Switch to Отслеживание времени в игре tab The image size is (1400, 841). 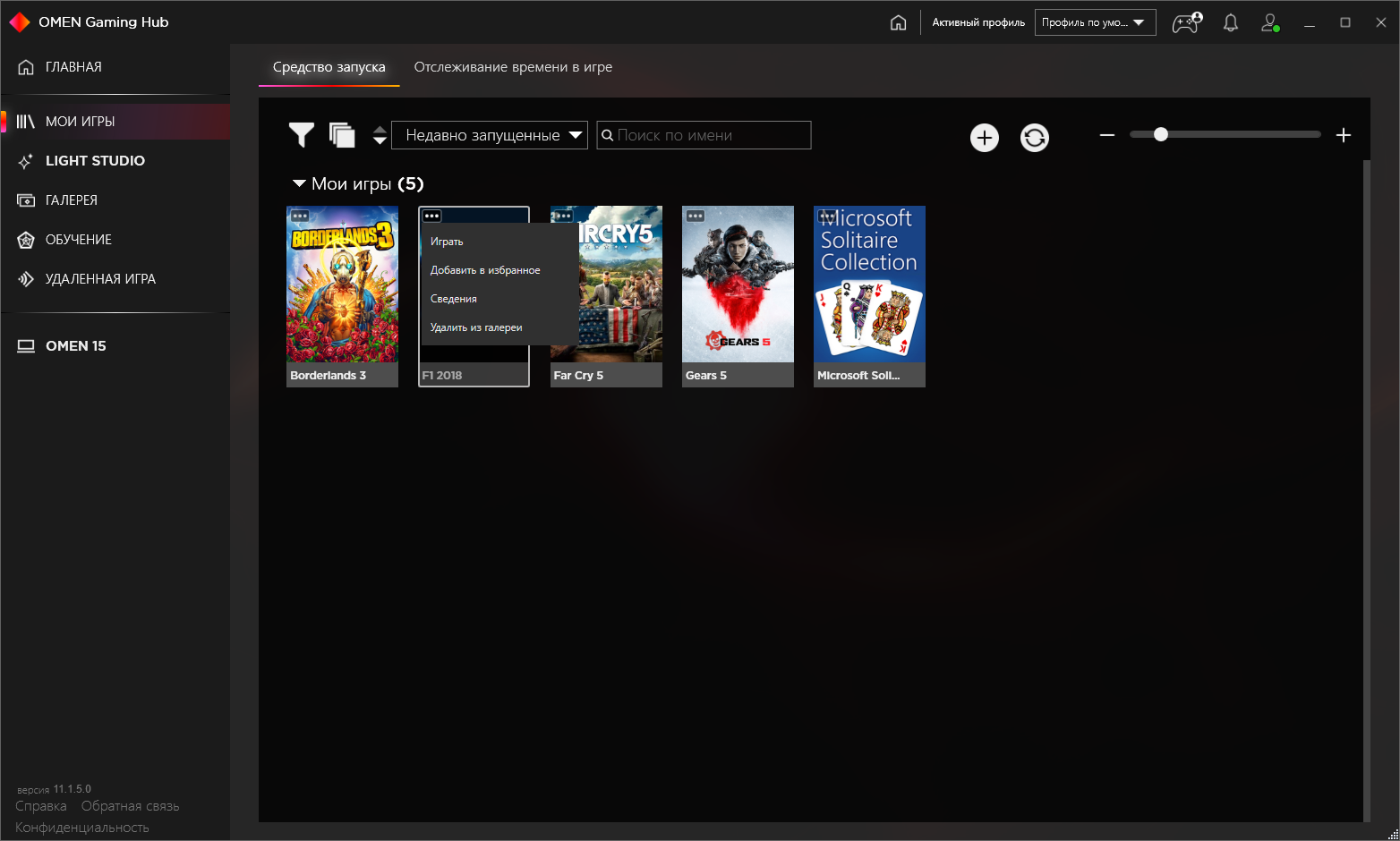tap(513, 67)
